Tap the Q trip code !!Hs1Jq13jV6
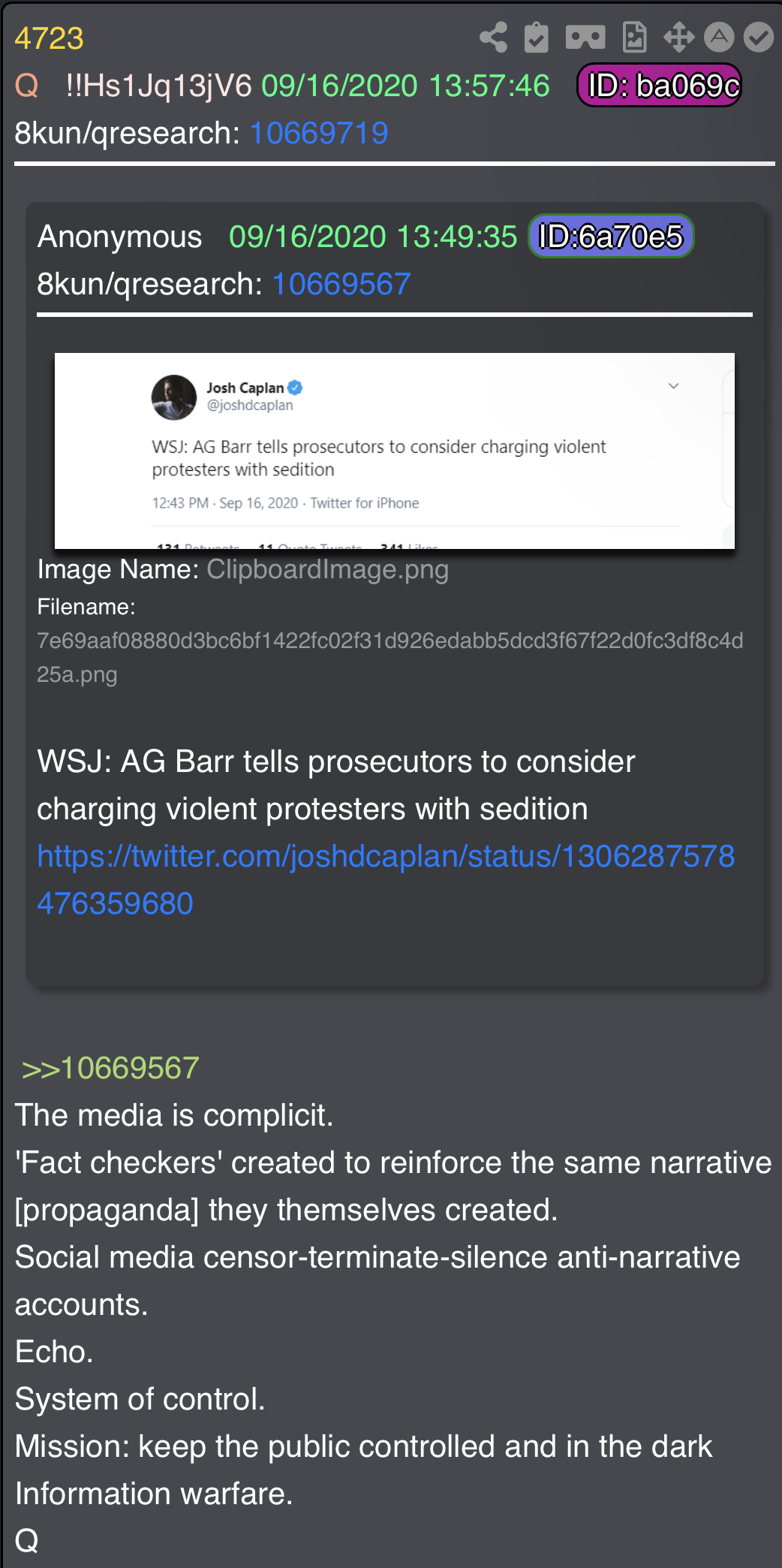Viewport: 782px width, 1568px height. point(158,86)
